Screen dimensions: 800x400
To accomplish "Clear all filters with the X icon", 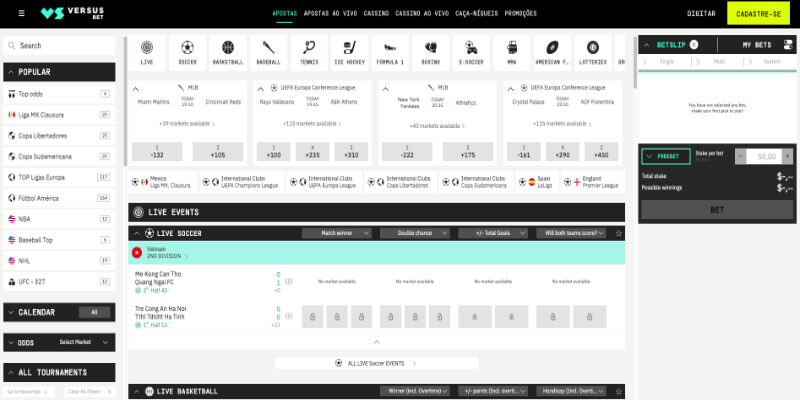I will pyautogui.click(x=110, y=391).
